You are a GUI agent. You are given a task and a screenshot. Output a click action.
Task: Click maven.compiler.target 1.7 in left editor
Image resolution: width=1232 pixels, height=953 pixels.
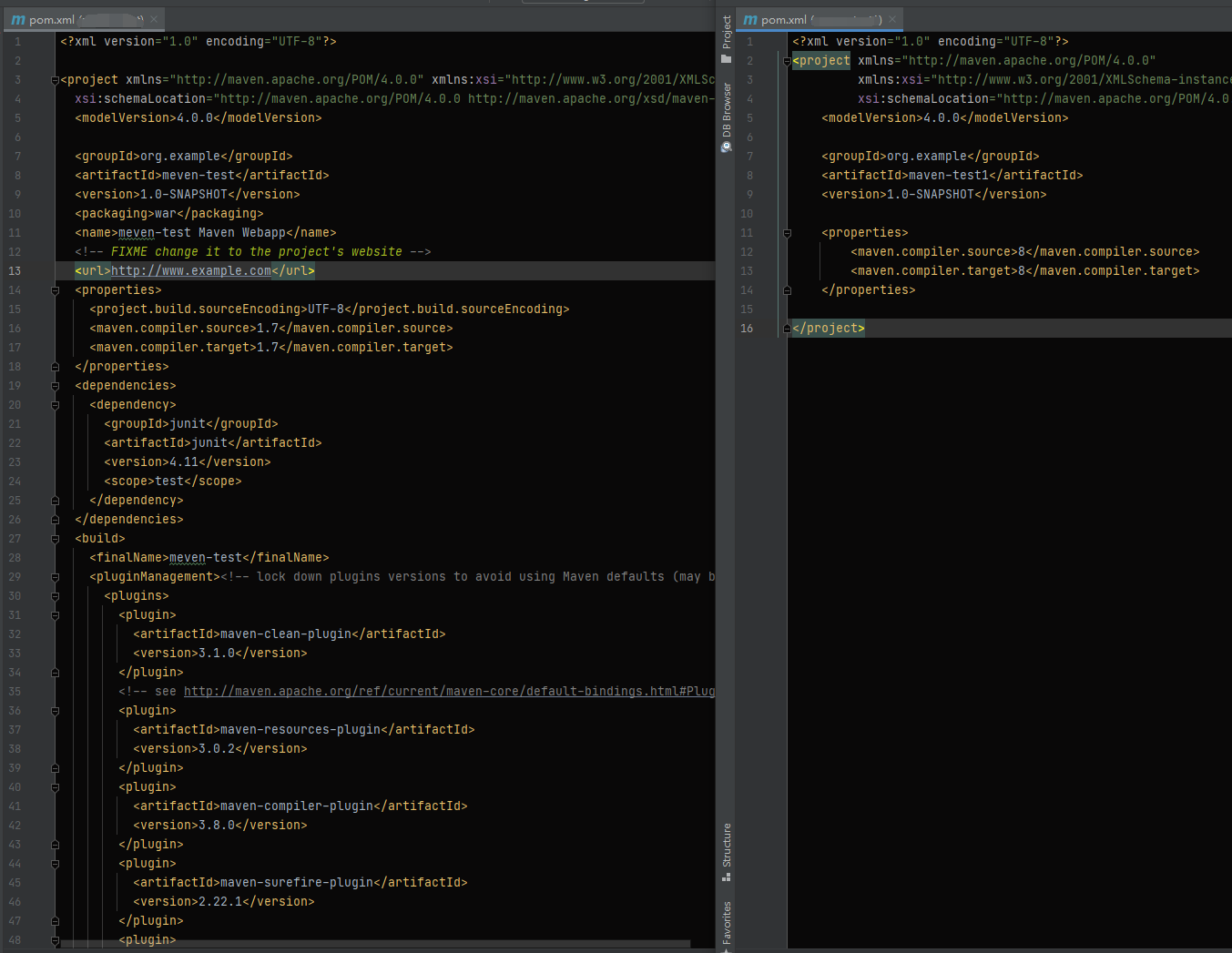point(271,348)
